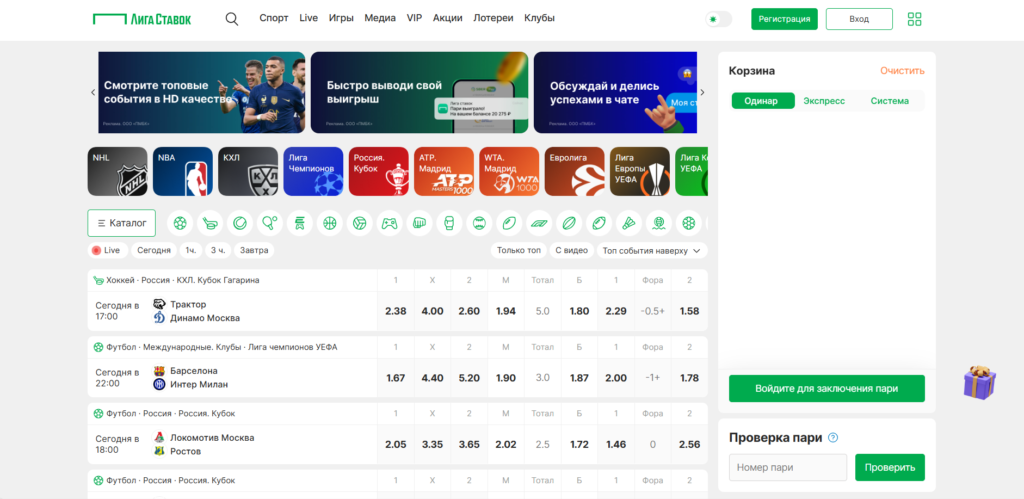
Task: Select the tennis ball sport icon
Action: tap(240, 223)
